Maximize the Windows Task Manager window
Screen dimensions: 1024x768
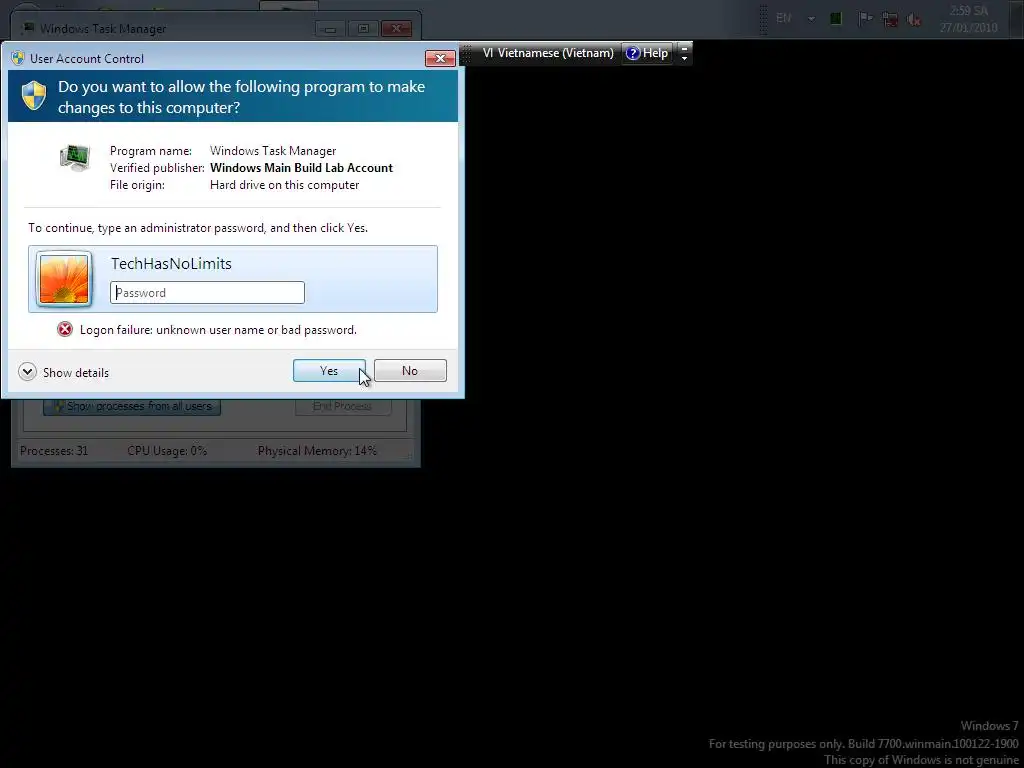click(x=363, y=29)
